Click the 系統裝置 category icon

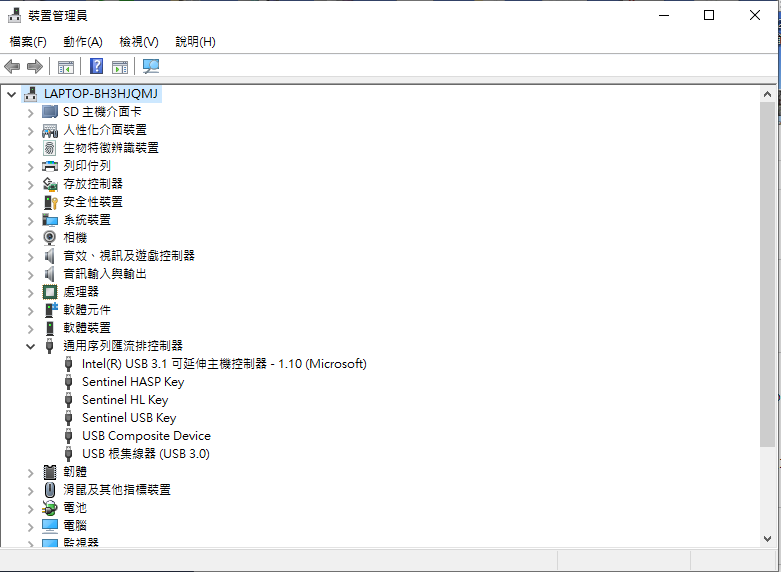click(x=50, y=220)
